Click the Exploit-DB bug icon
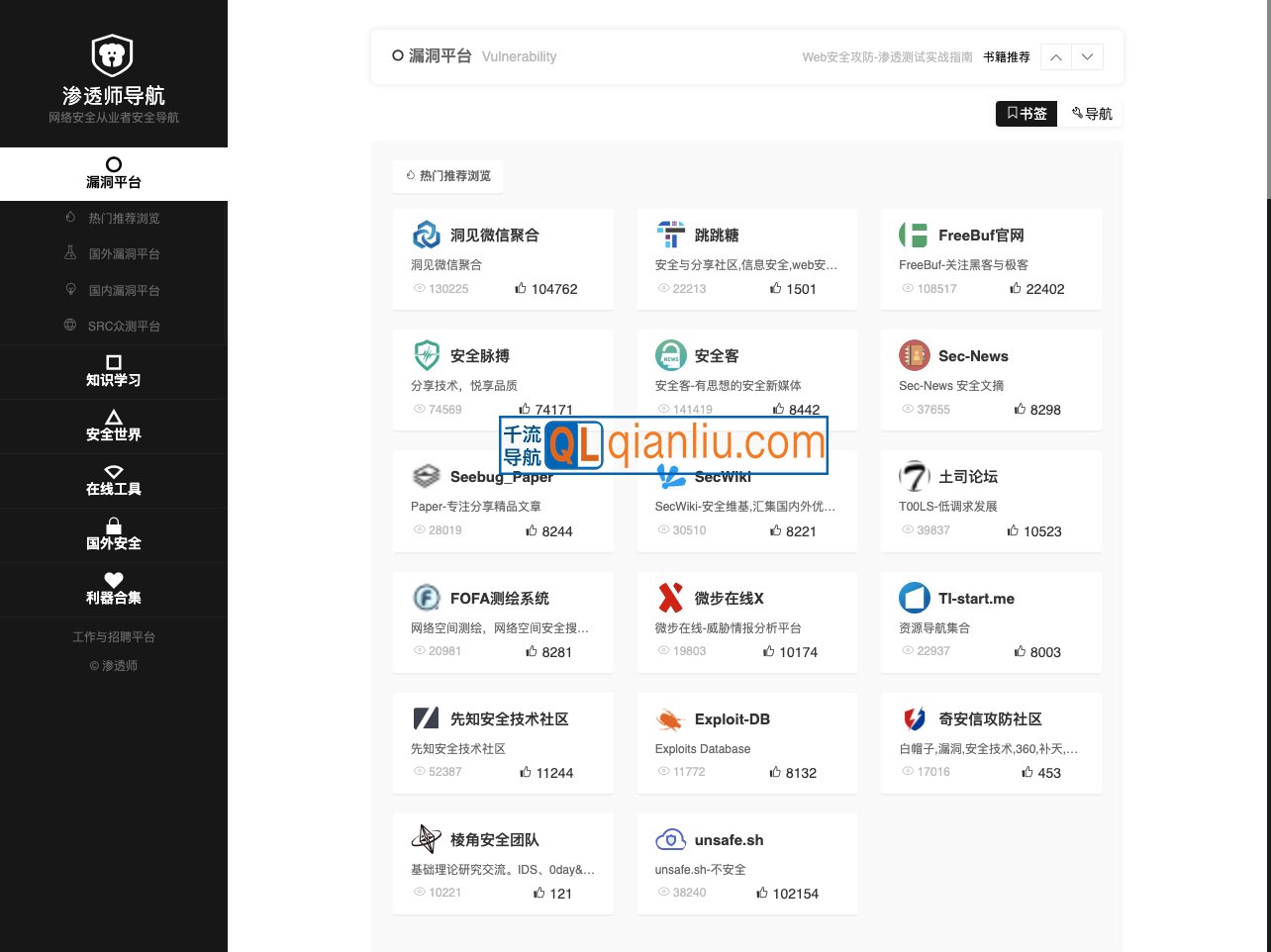 pyautogui.click(x=670, y=719)
